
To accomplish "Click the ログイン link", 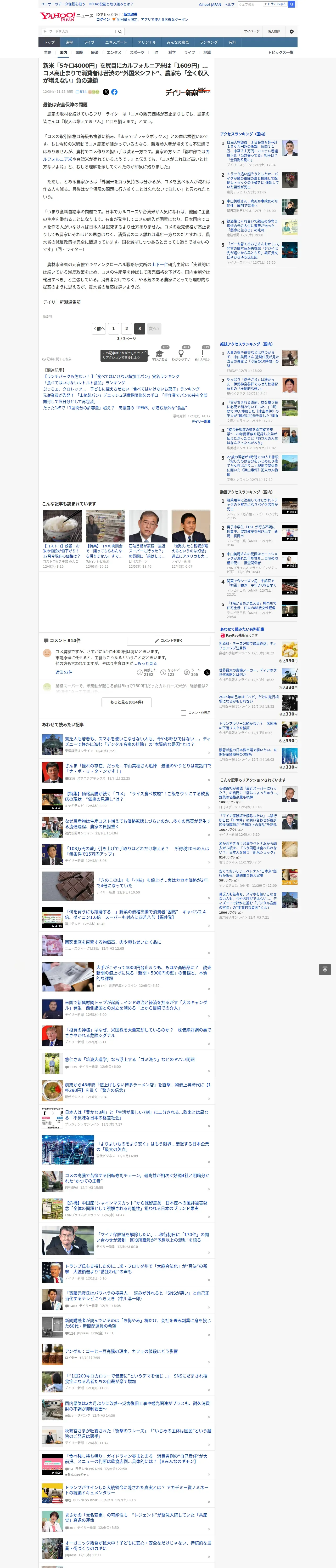I will click(103, 20).
